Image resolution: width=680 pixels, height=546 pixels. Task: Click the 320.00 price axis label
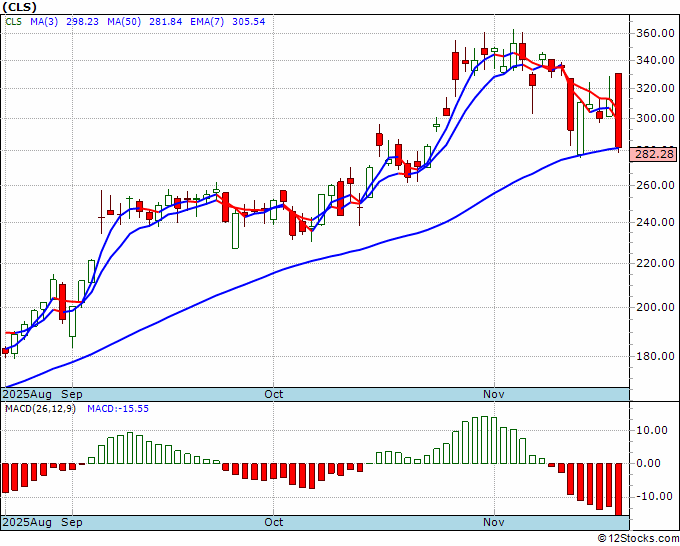(x=655, y=88)
